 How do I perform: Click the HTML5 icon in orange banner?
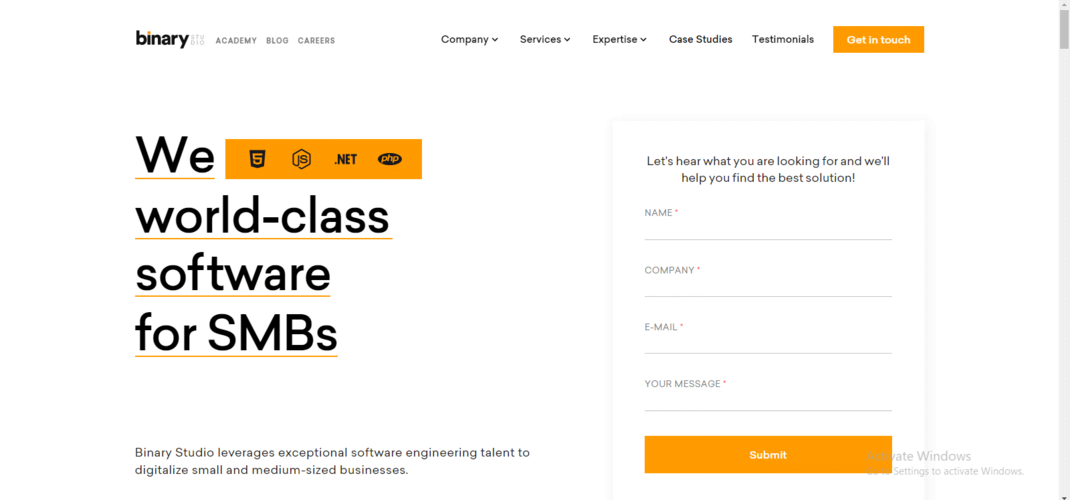257,159
